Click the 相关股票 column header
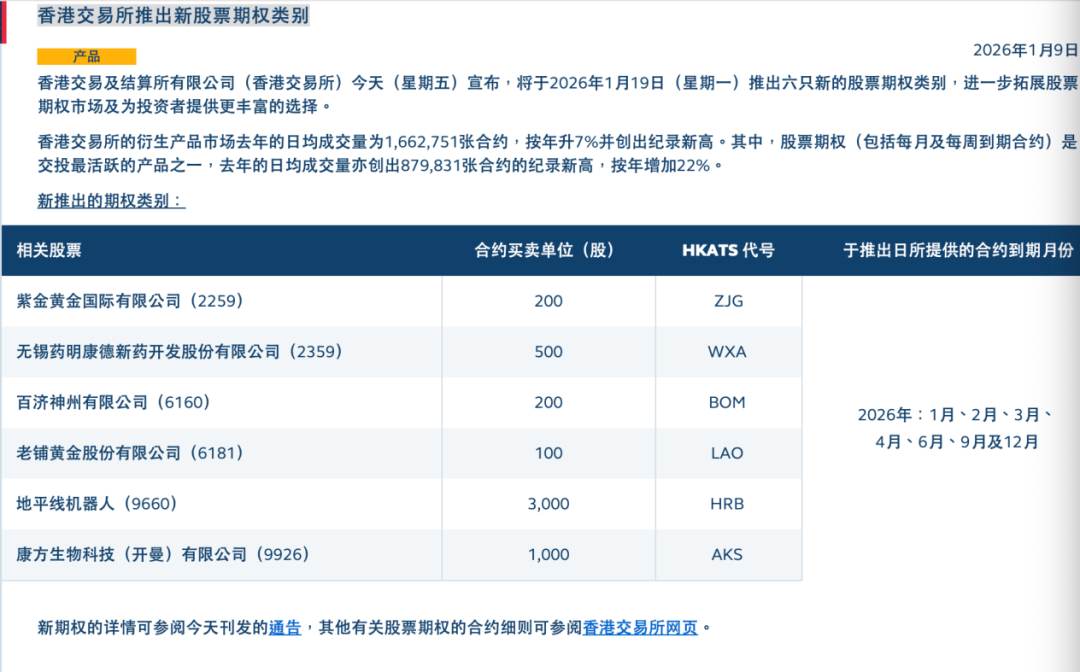Image resolution: width=1080 pixels, height=672 pixels. tap(49, 251)
